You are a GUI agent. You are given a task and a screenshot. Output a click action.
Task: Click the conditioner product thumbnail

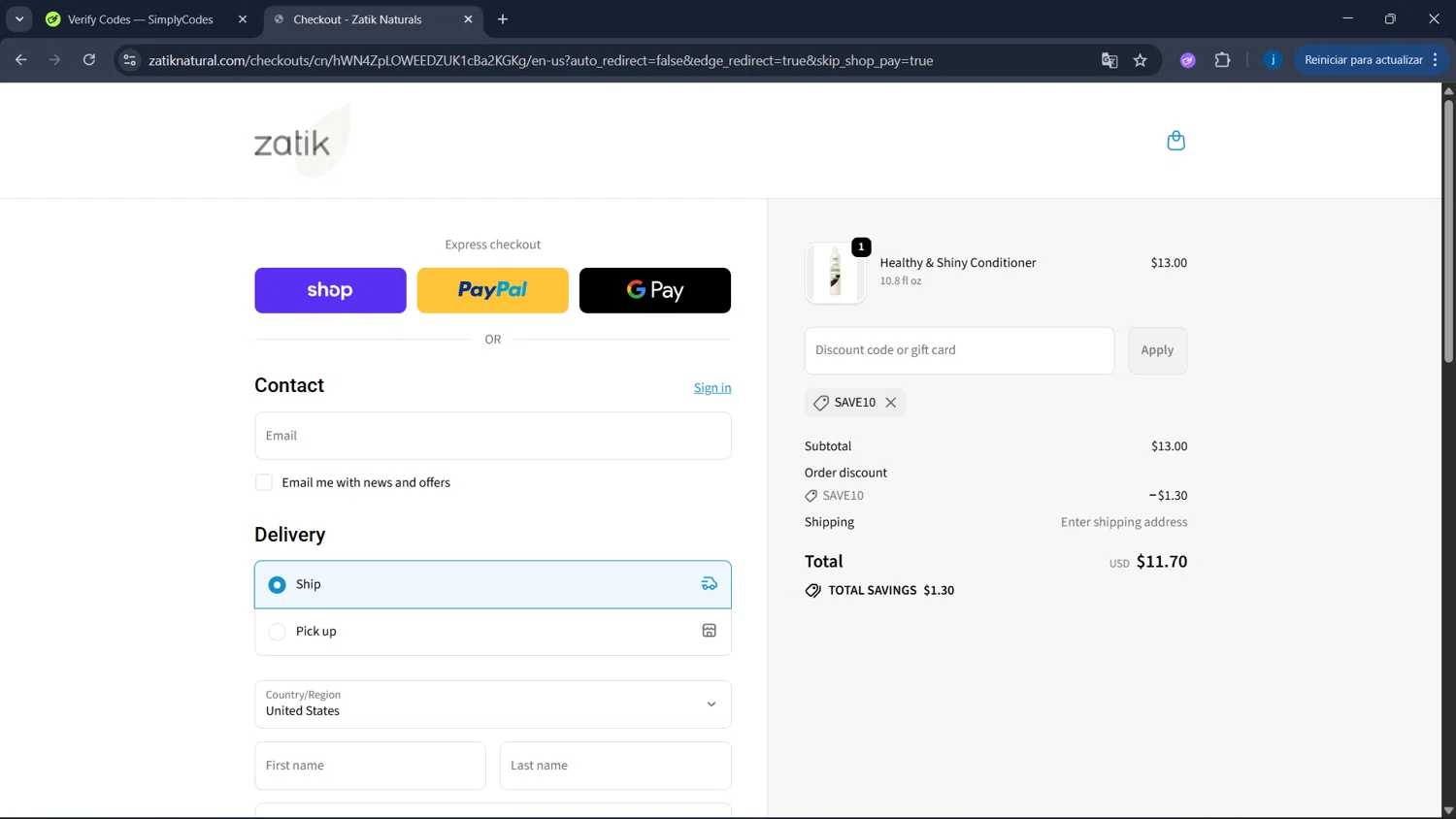coord(835,273)
